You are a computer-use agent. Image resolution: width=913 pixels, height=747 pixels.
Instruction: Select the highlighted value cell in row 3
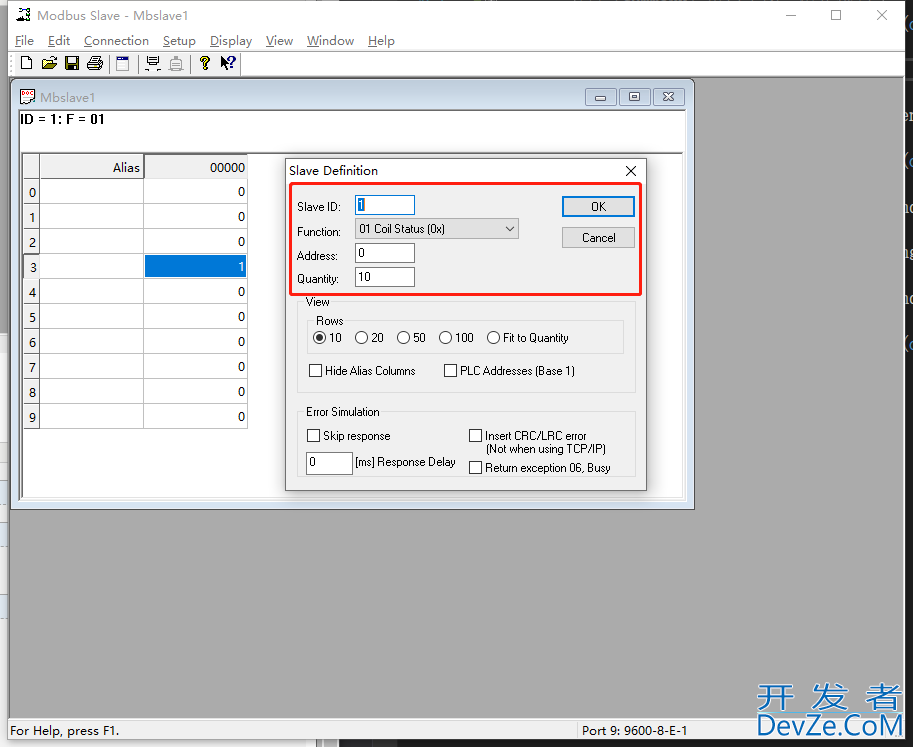pyautogui.click(x=195, y=267)
